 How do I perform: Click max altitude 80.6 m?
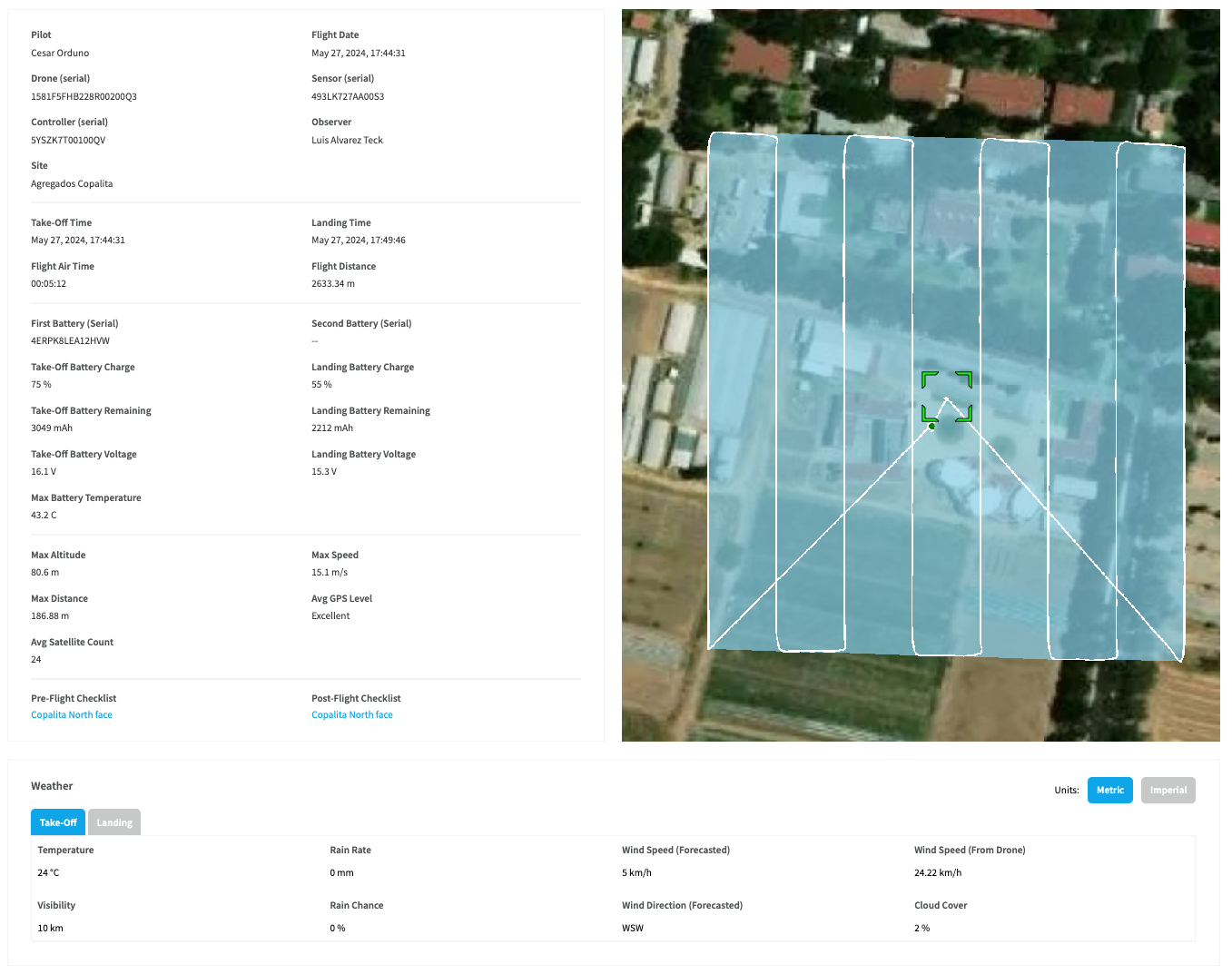coord(44,573)
